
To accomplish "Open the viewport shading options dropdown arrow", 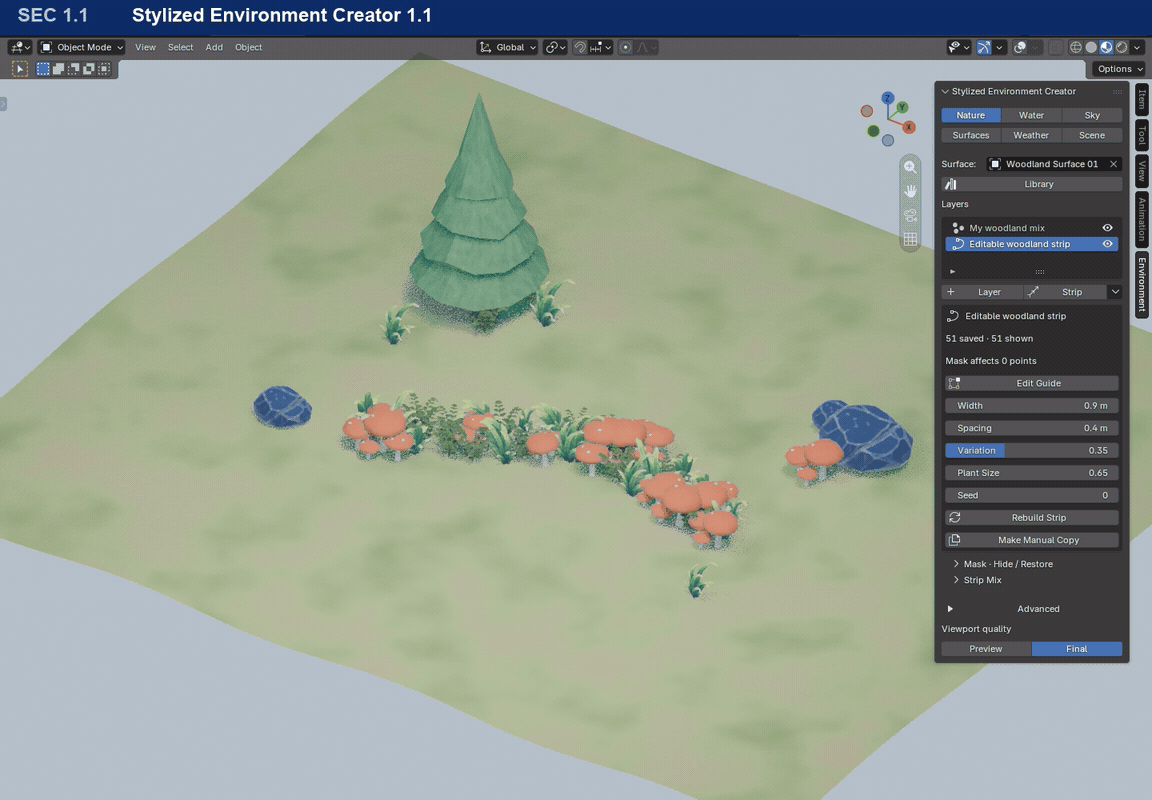I will click(1137, 47).
